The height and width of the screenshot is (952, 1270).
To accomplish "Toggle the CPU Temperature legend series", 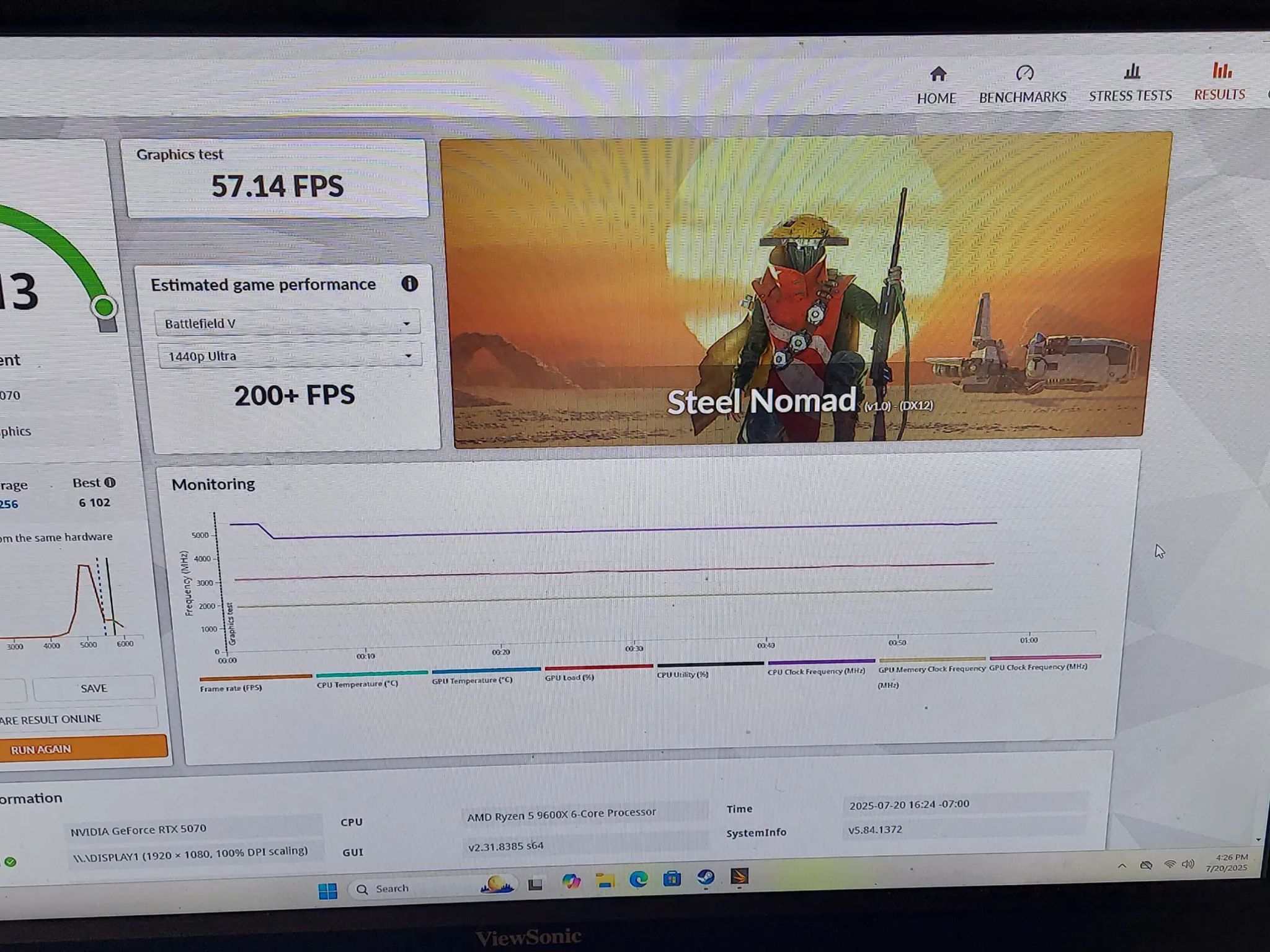I will click(371, 679).
